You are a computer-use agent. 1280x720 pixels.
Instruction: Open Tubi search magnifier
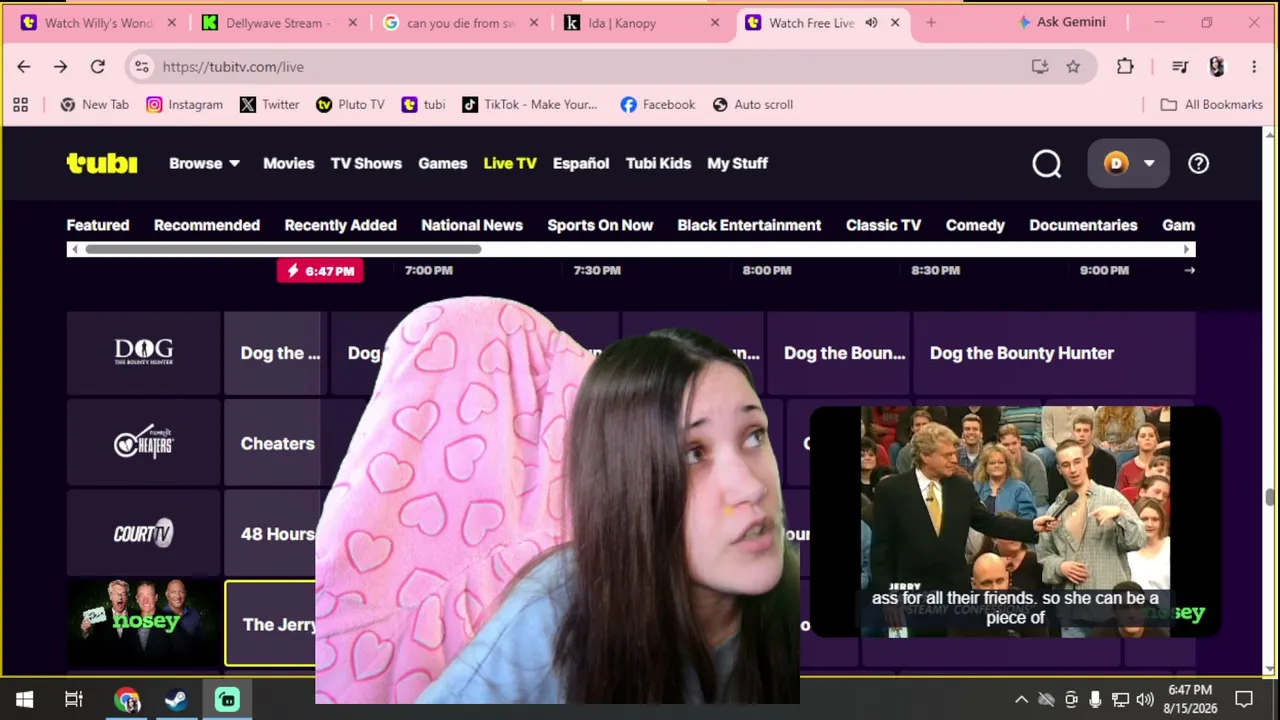pos(1047,163)
